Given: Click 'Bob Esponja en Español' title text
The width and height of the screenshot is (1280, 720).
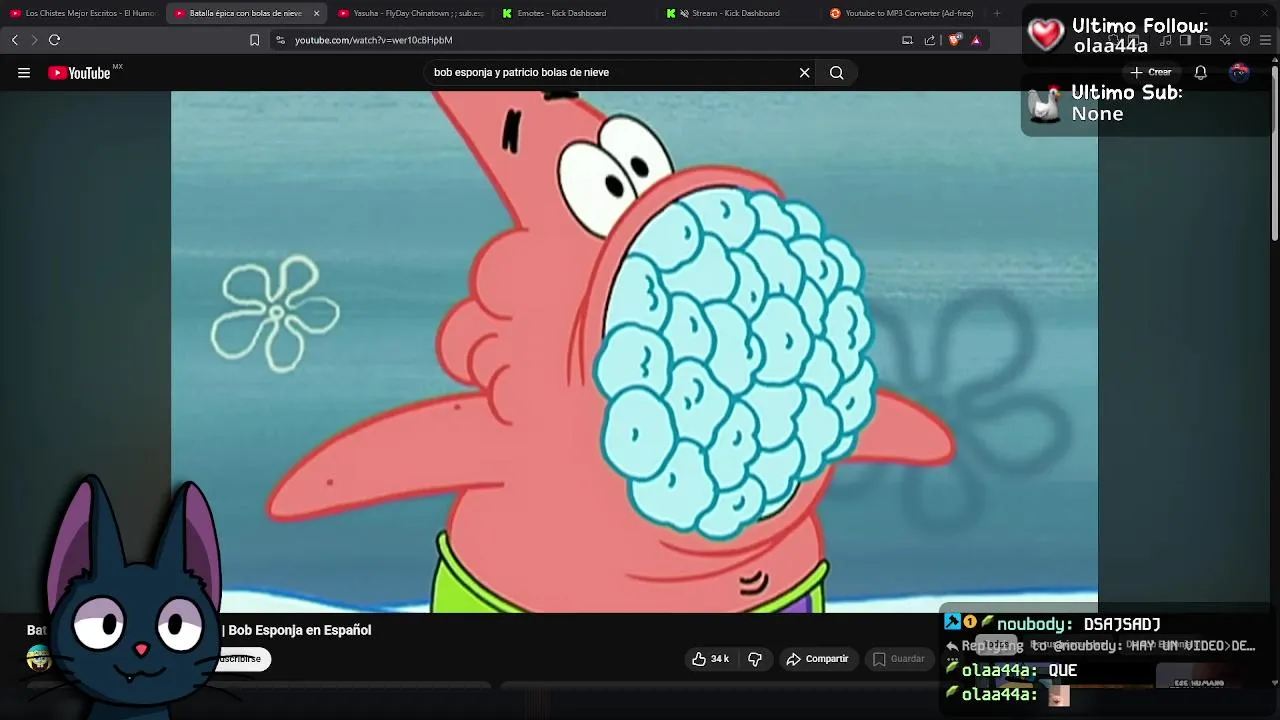Looking at the screenshot, I should point(300,630).
